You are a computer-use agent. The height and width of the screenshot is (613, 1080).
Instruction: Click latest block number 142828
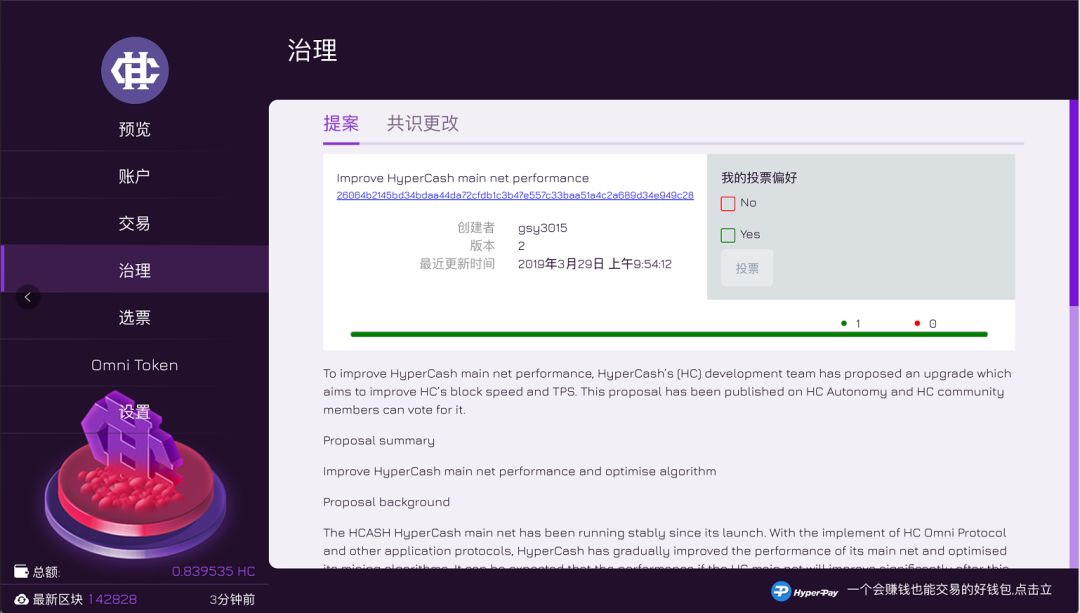point(112,599)
